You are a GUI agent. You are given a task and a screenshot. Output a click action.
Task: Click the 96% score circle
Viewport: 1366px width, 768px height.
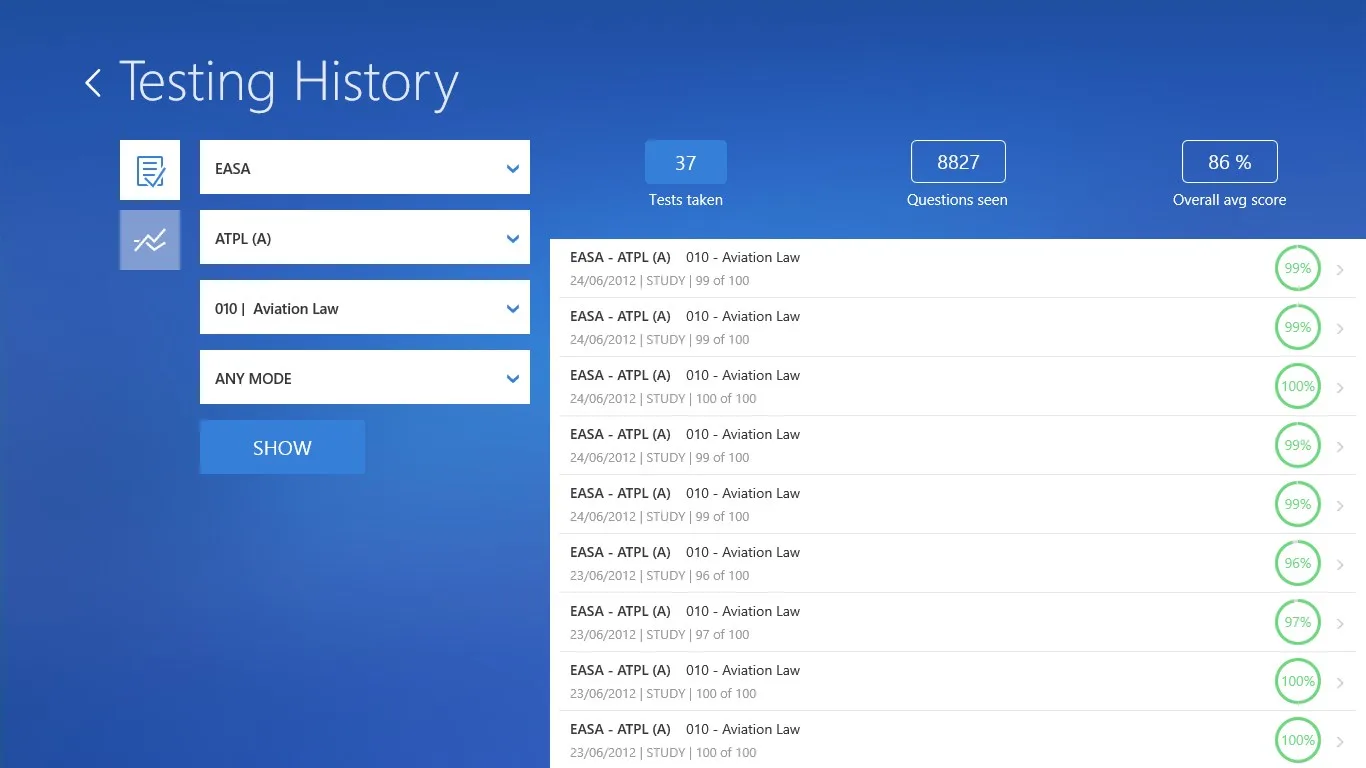[1298, 563]
